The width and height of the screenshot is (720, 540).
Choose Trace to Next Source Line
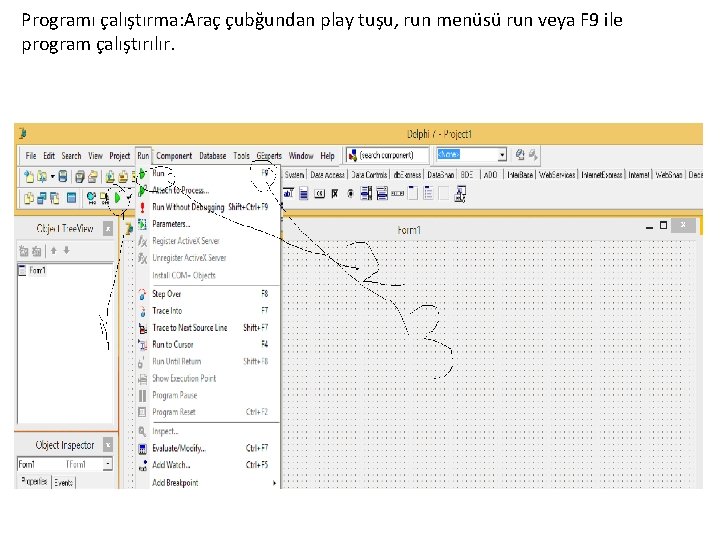point(208,328)
